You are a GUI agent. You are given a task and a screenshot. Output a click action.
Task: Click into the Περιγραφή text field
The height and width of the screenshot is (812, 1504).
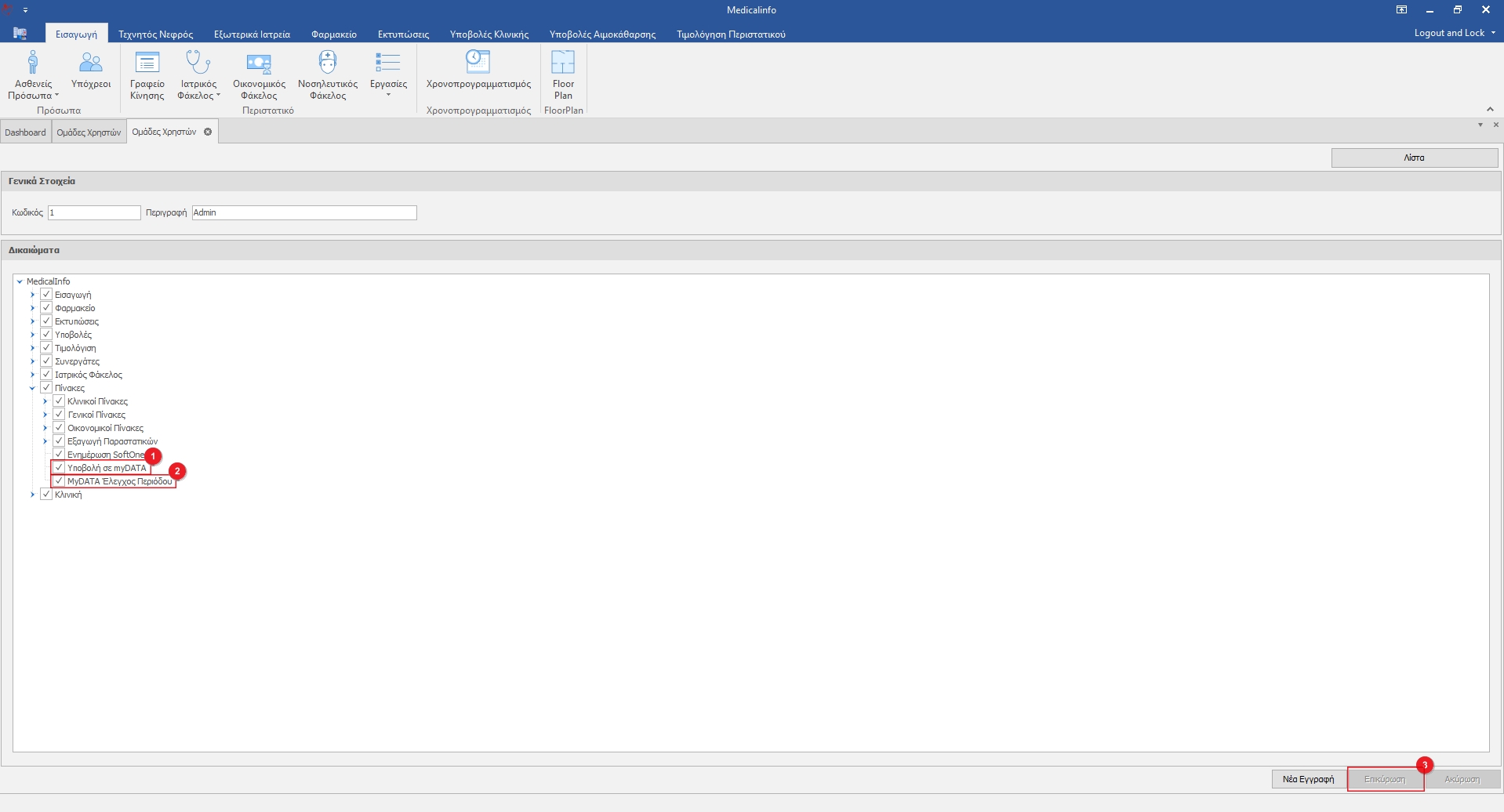point(304,212)
